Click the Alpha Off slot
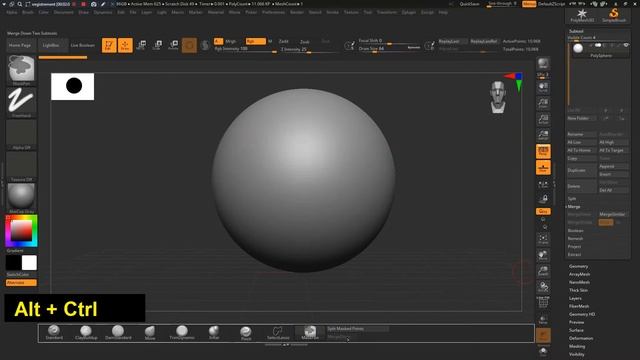This screenshot has height=360, width=640. (21, 134)
